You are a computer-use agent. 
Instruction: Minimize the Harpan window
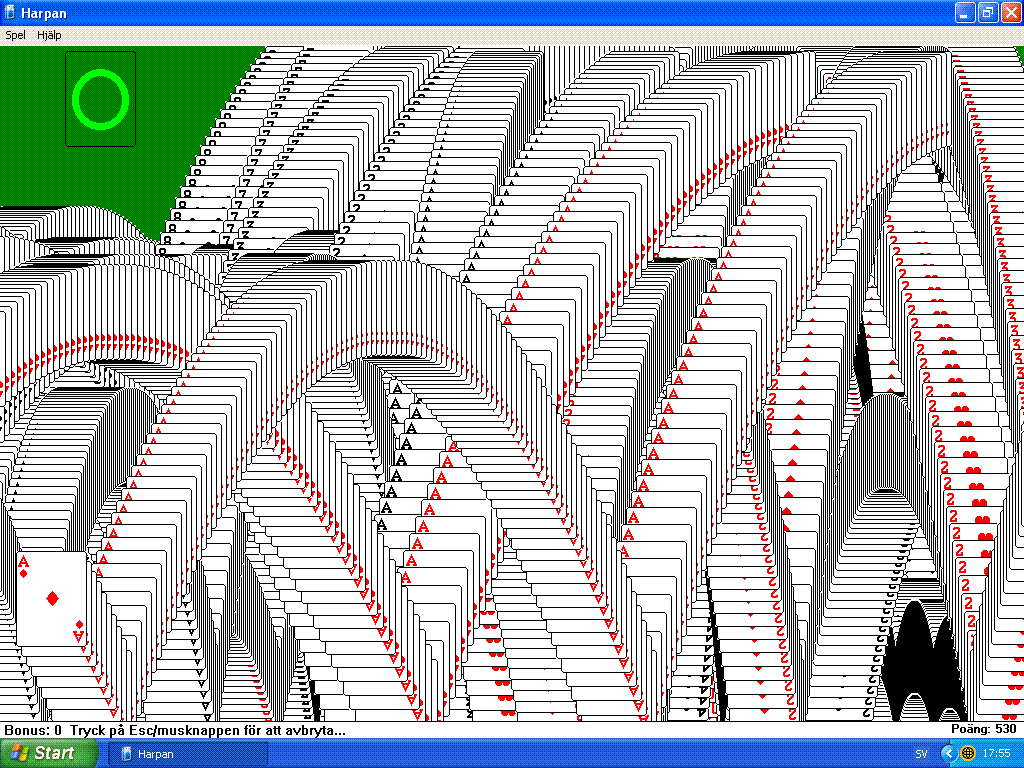965,12
